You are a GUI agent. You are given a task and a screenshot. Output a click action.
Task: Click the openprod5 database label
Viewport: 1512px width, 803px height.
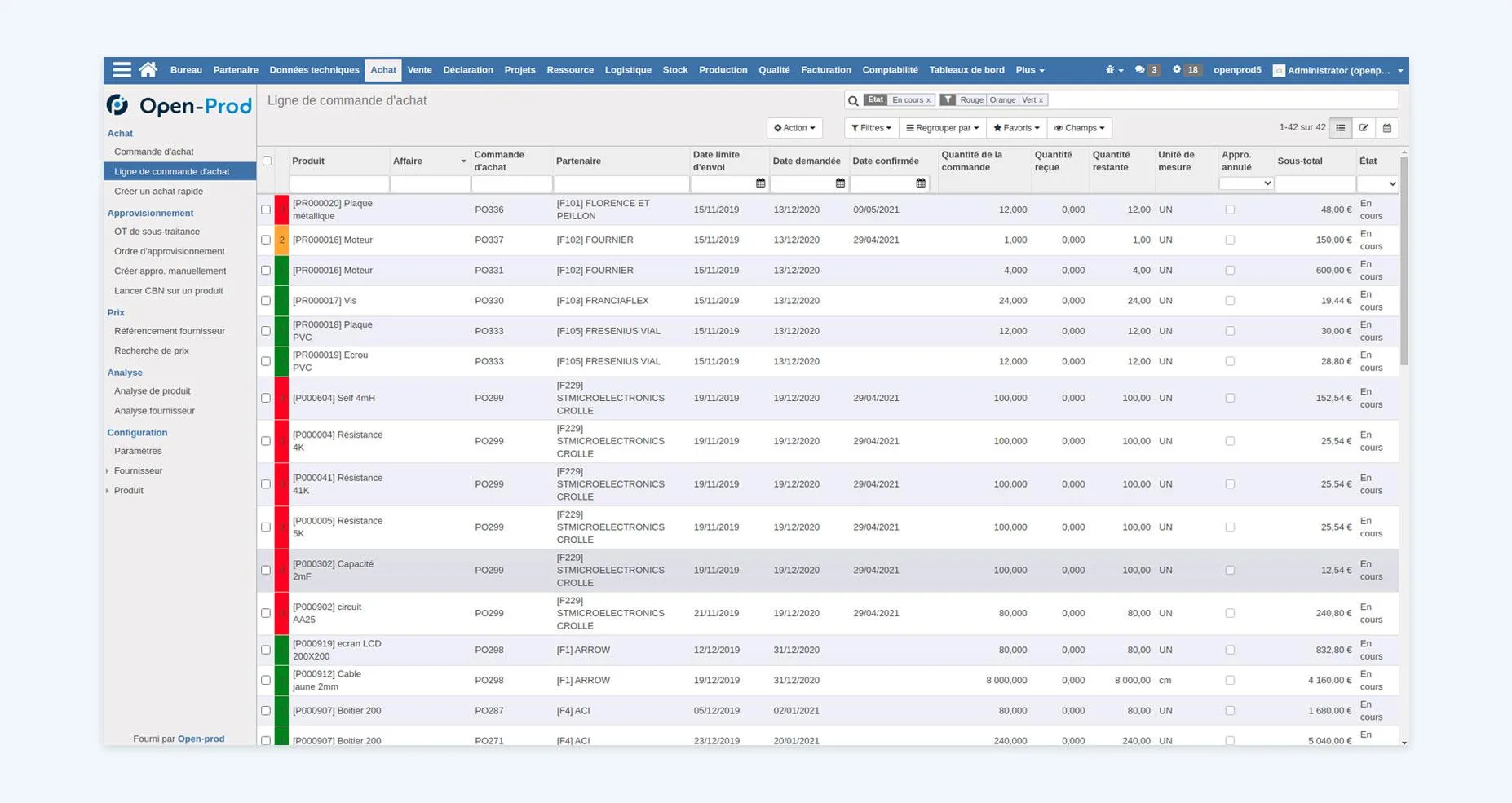coord(1237,70)
